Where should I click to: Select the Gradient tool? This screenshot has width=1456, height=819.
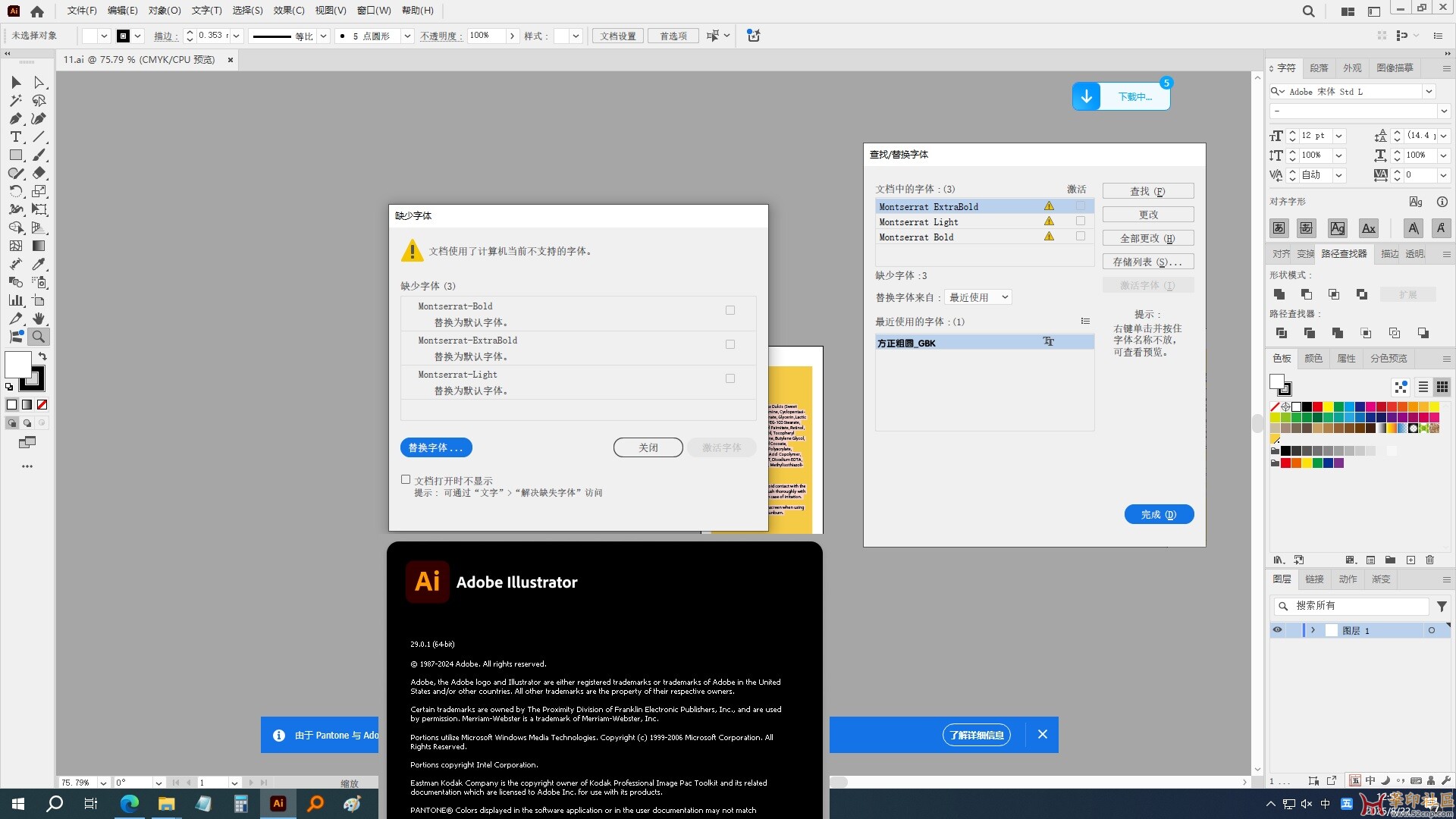click(x=39, y=246)
